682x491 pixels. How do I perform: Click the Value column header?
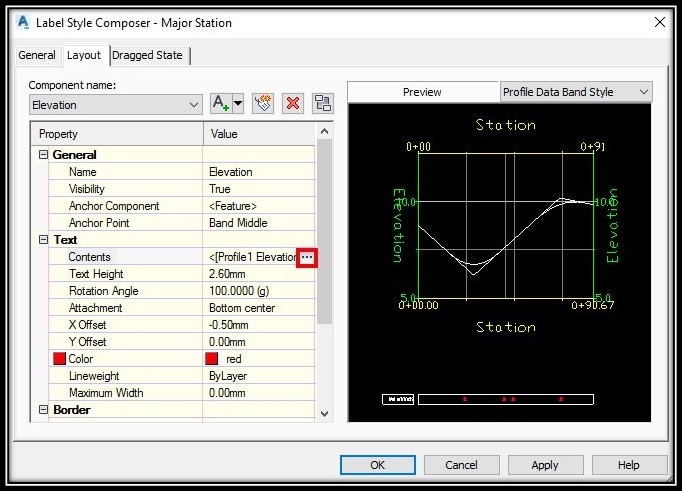coord(259,134)
